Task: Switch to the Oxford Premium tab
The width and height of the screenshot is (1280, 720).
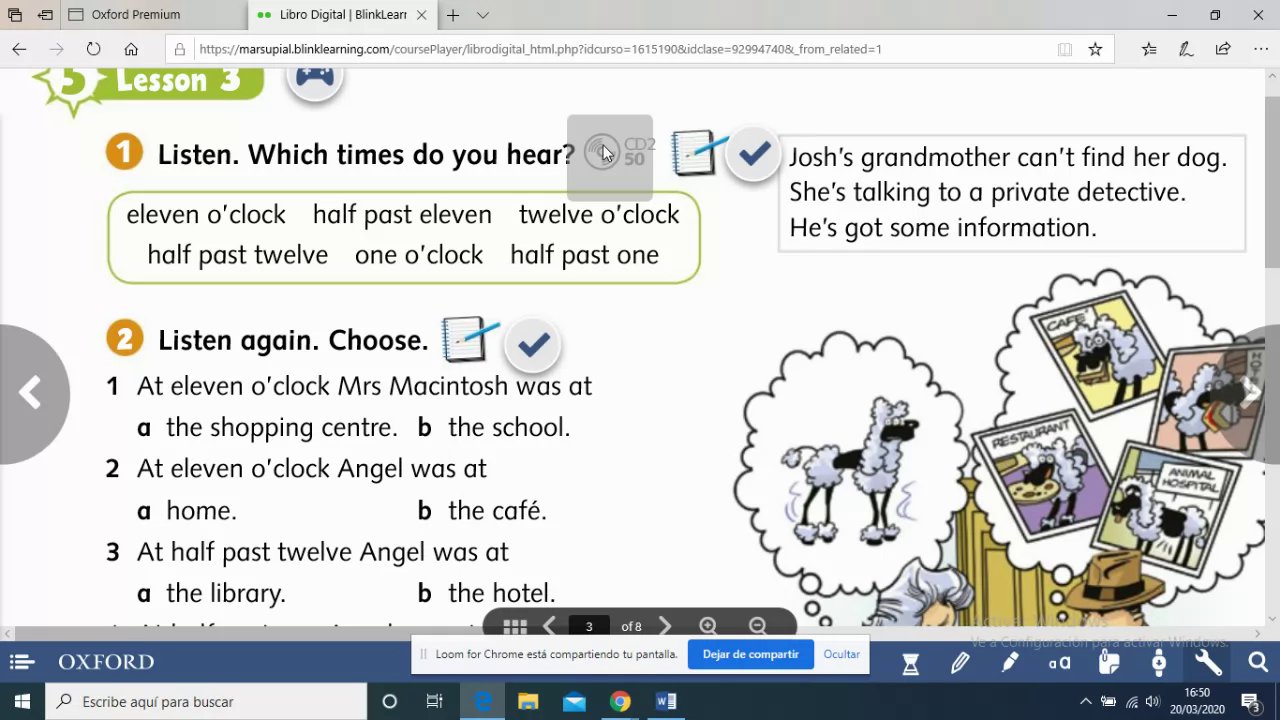Action: pyautogui.click(x=155, y=15)
